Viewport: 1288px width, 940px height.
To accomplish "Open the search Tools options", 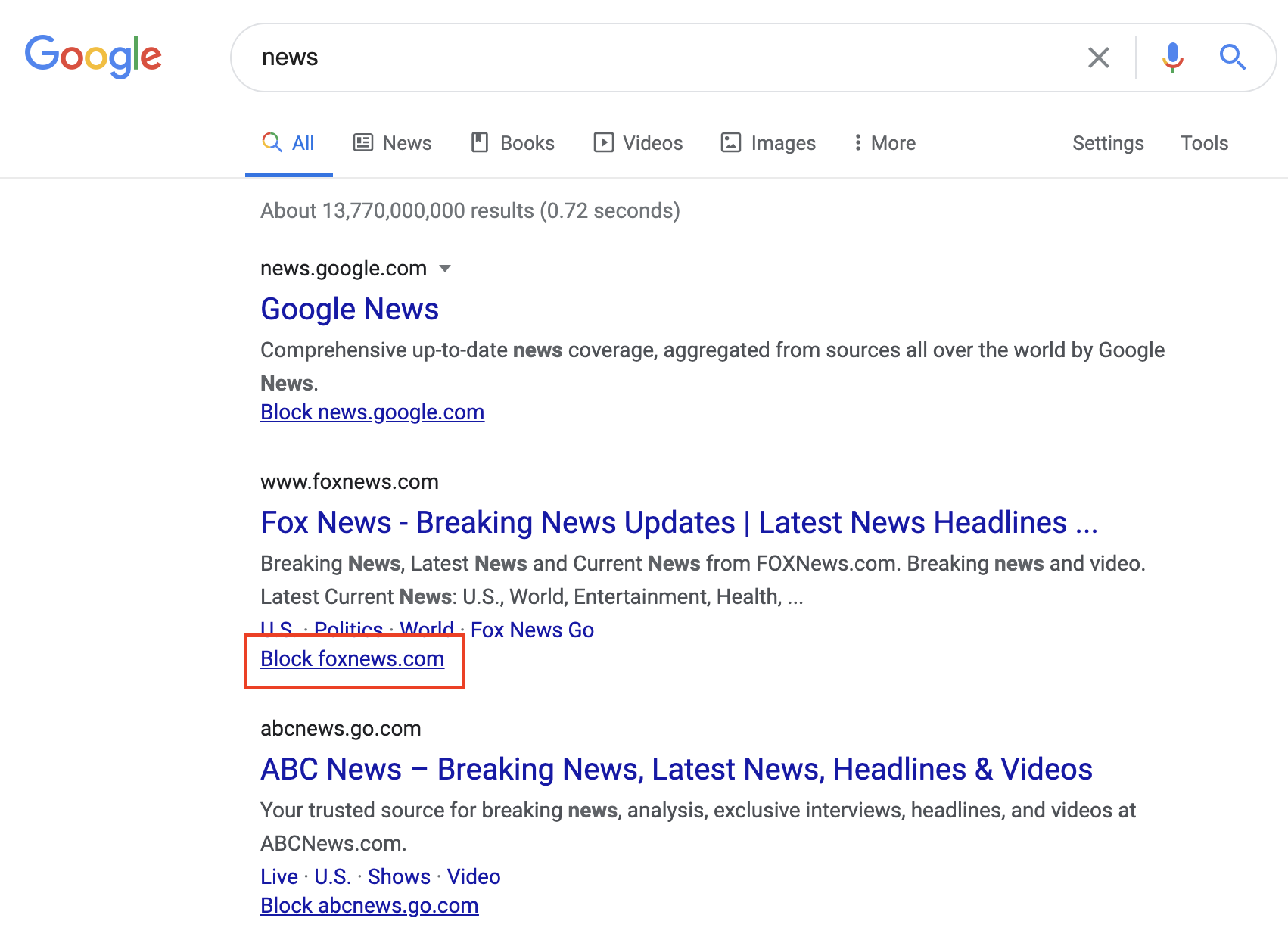I will (1204, 143).
